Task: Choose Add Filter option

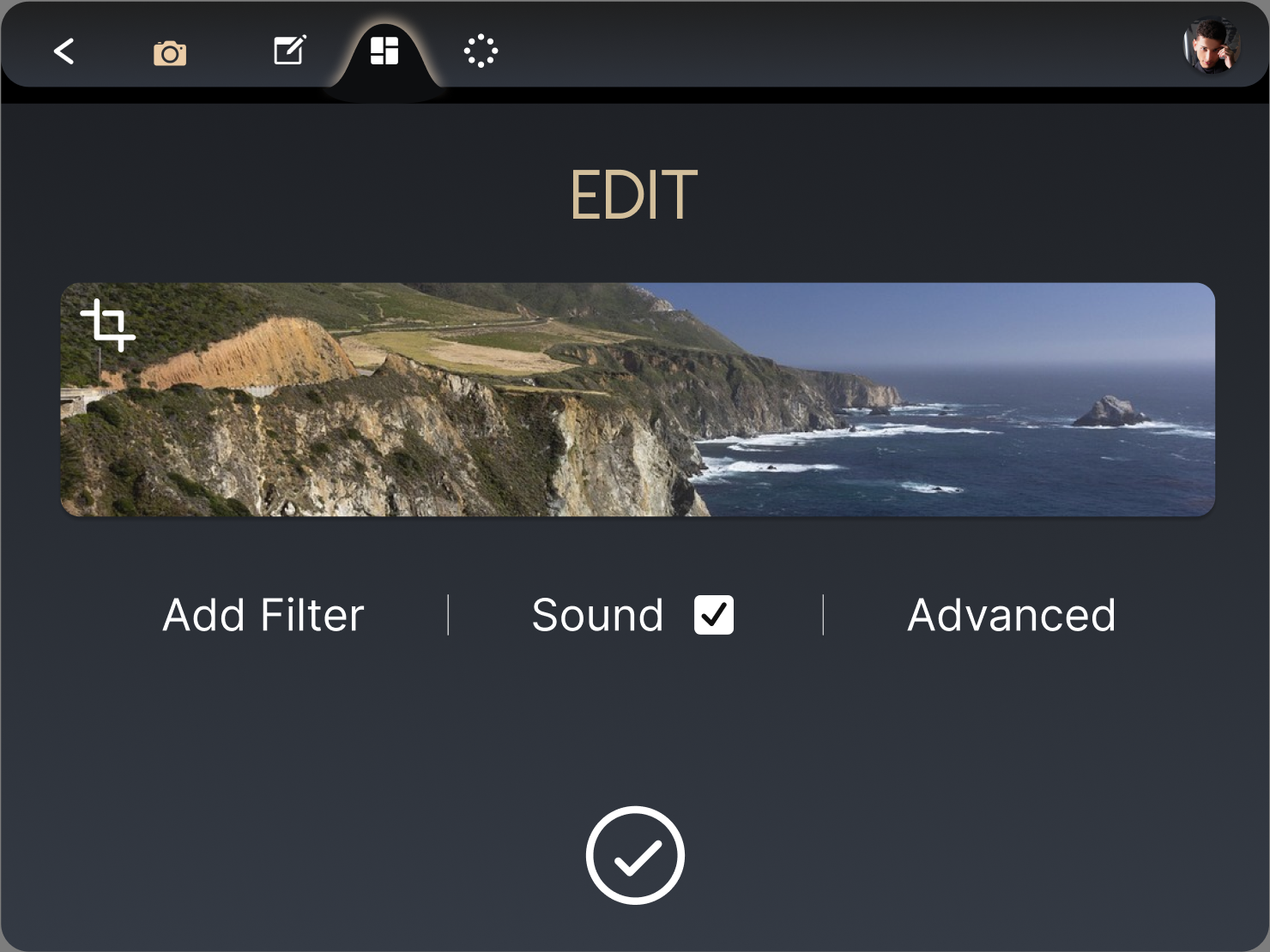Action: 263,615
